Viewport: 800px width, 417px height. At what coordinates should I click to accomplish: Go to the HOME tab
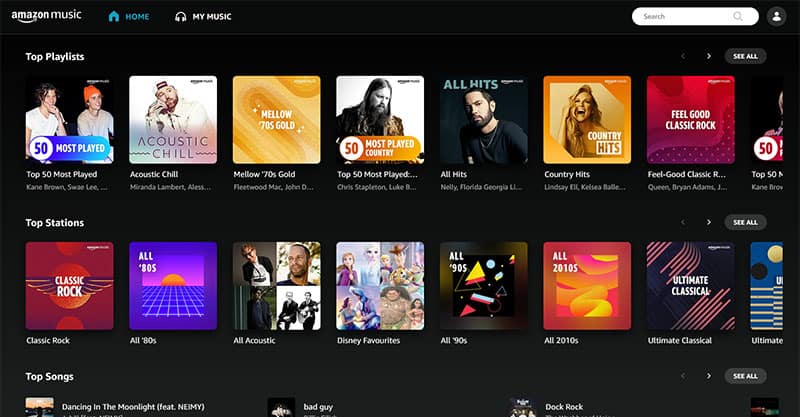coord(129,16)
